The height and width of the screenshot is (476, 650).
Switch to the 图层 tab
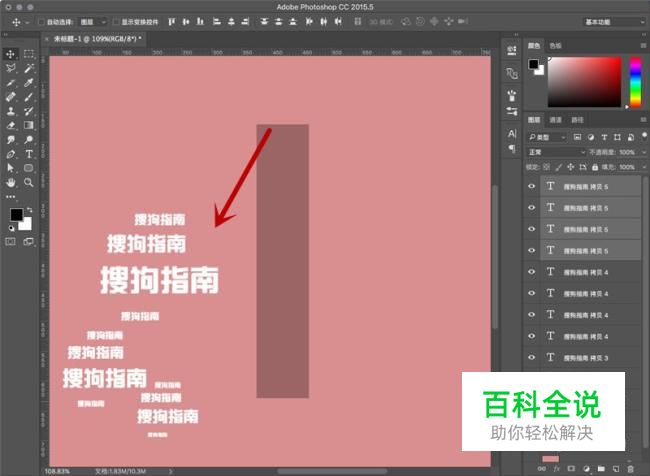pos(534,120)
